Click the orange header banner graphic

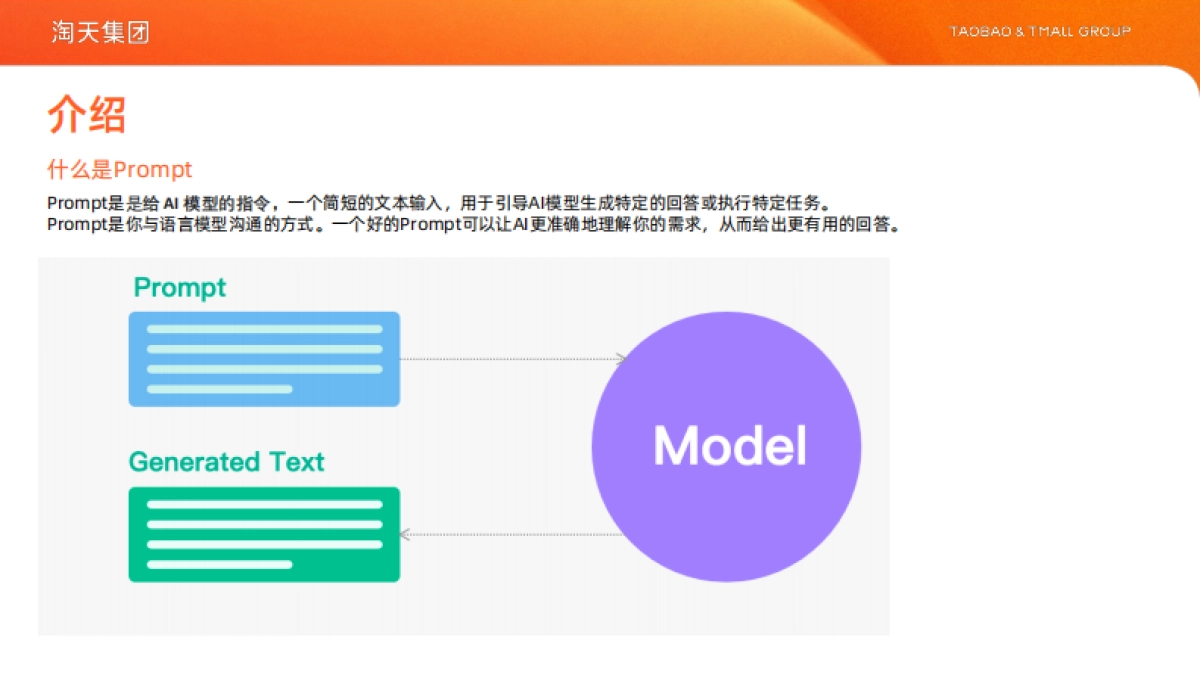(600, 30)
